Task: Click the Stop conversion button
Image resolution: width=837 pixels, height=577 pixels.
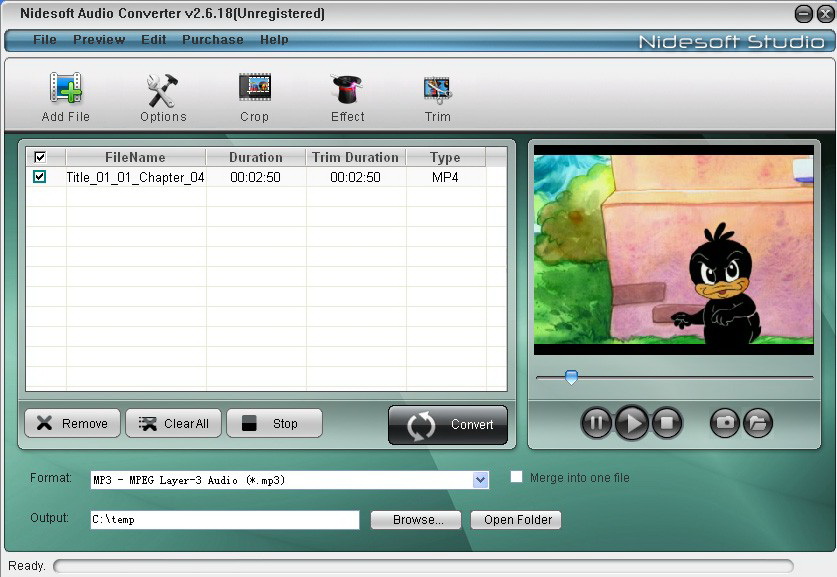Action: click(274, 423)
